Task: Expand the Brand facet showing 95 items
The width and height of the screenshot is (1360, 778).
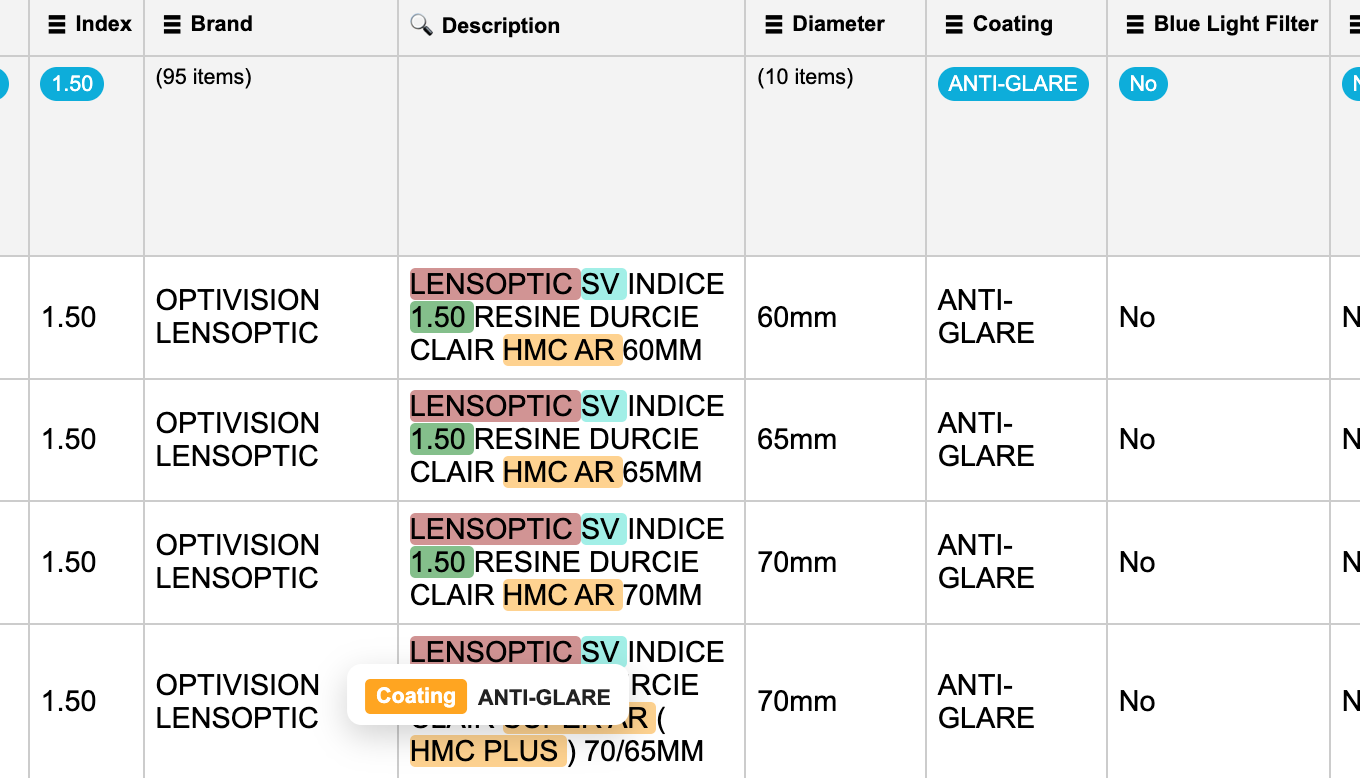Action: click(x=203, y=77)
